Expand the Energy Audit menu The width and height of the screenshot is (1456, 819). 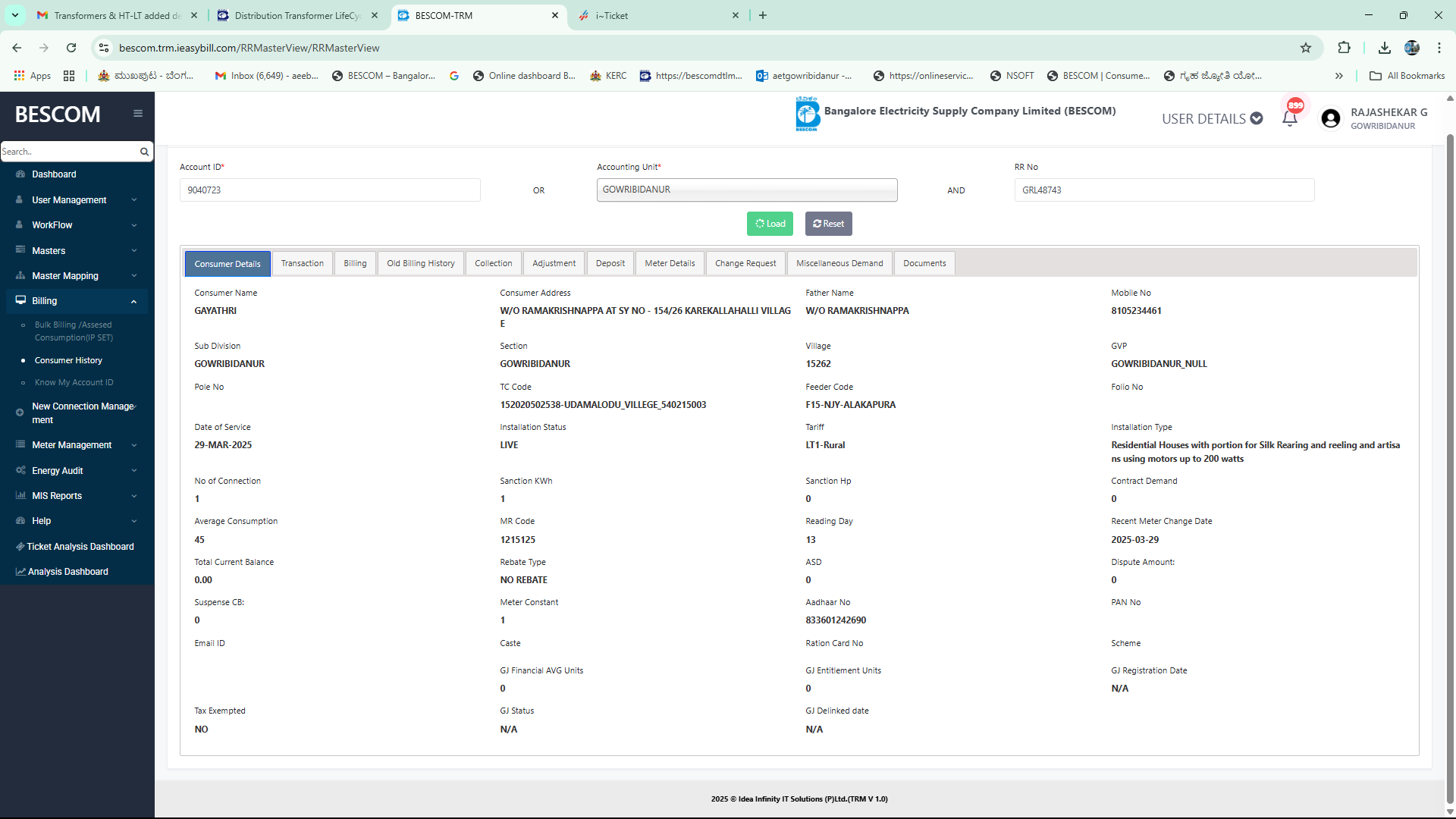click(x=76, y=471)
